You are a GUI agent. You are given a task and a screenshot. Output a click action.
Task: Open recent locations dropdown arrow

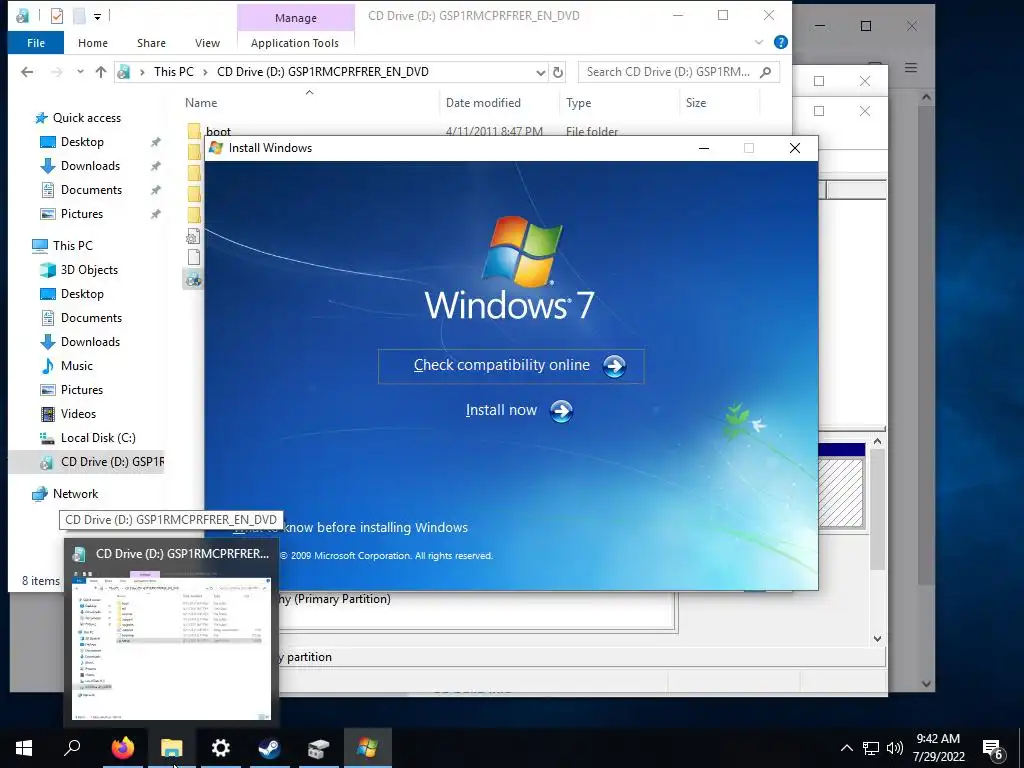(80, 72)
